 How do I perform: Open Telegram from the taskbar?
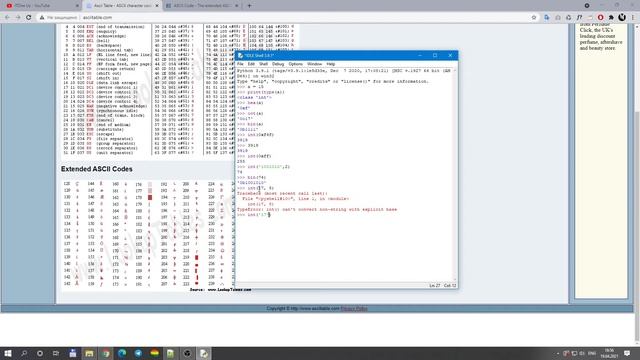(x=138, y=353)
